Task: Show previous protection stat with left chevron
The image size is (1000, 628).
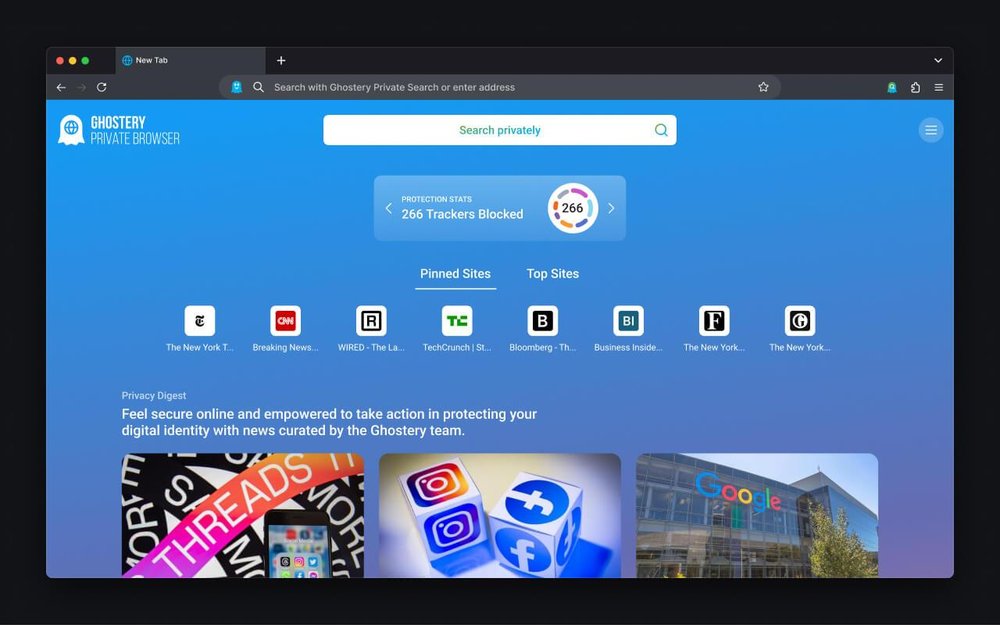Action: click(x=388, y=208)
